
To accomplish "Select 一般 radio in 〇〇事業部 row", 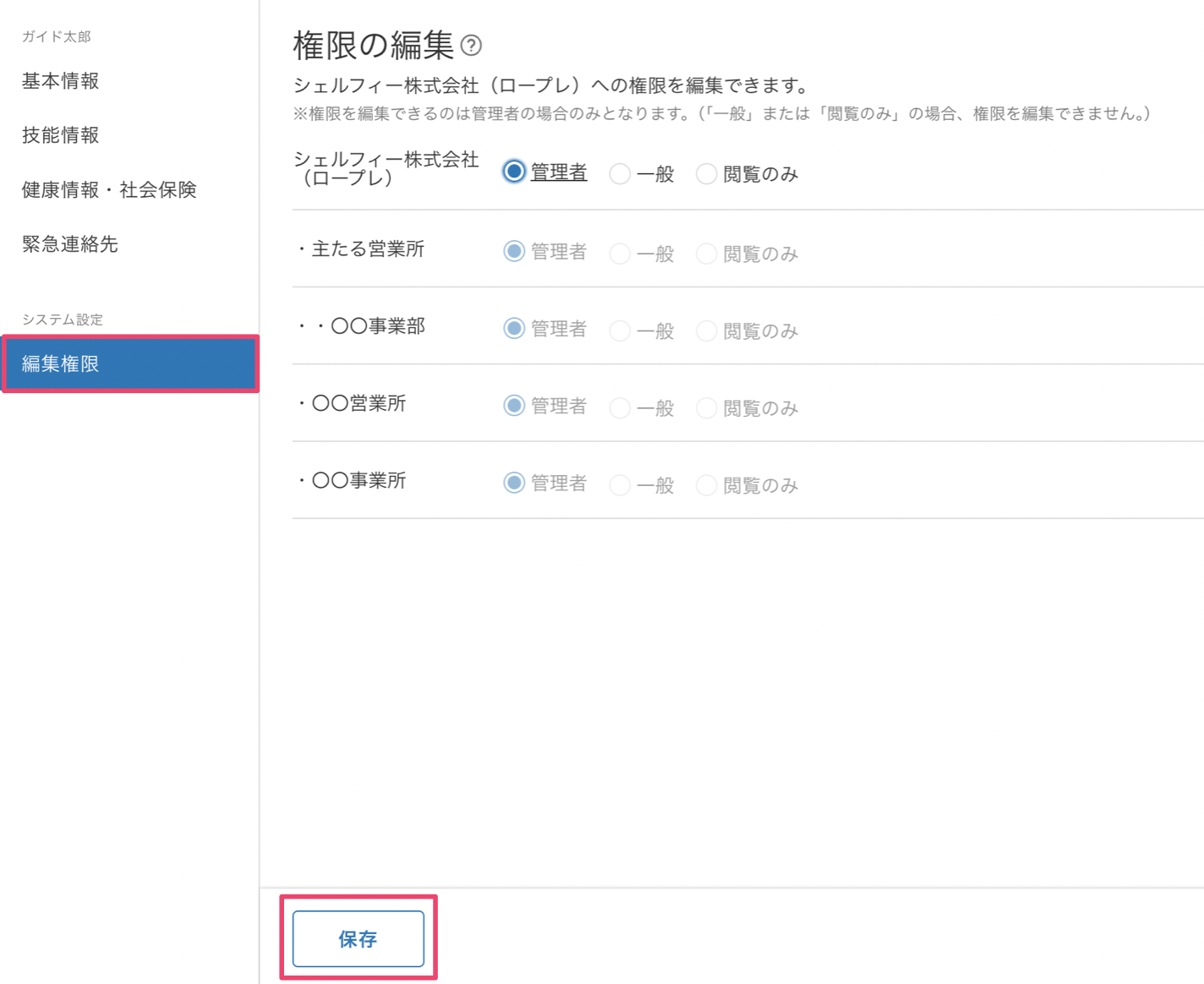I will point(620,330).
